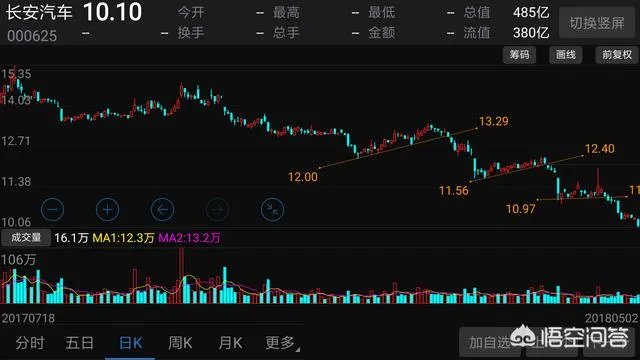Tap the left arrow pan chart icon
This screenshot has height=360, width=640.
(x=162, y=210)
